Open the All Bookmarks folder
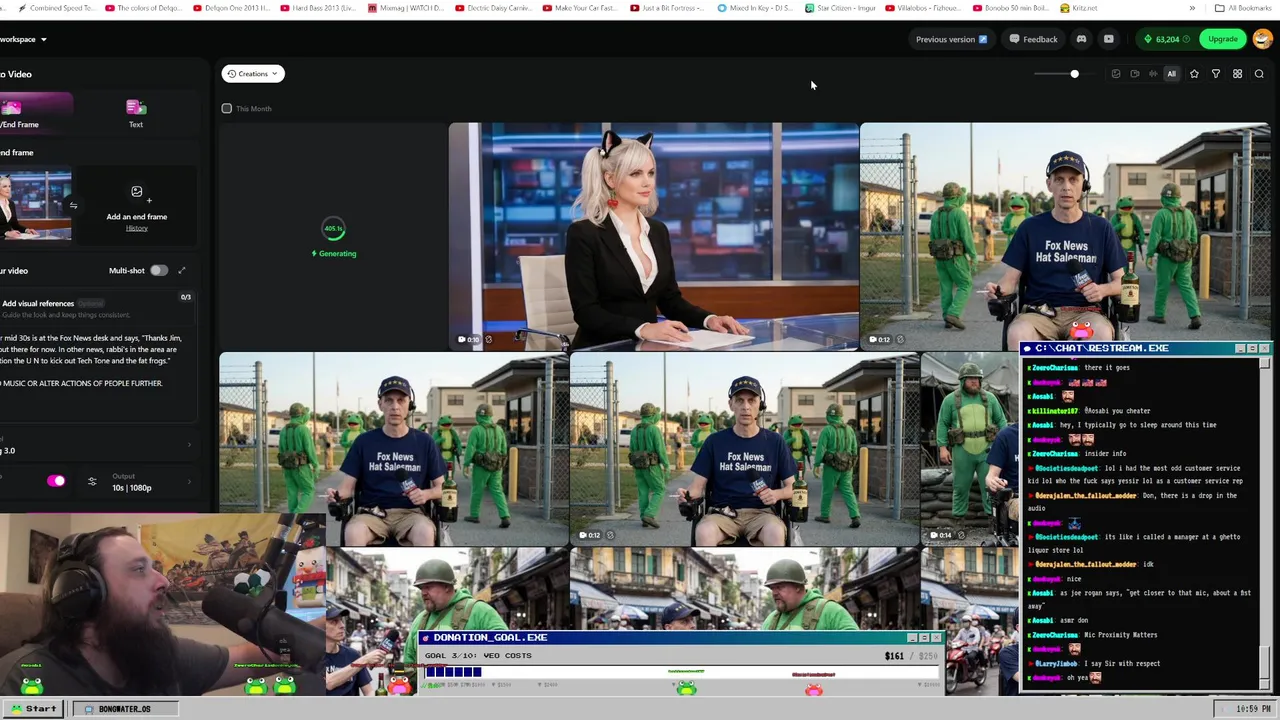The image size is (1280, 720). [1243, 8]
